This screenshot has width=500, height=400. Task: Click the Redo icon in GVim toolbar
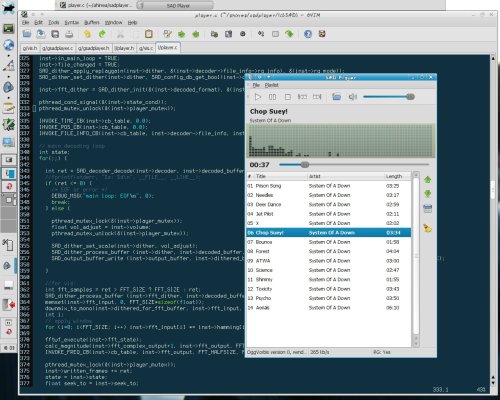pos(102,34)
